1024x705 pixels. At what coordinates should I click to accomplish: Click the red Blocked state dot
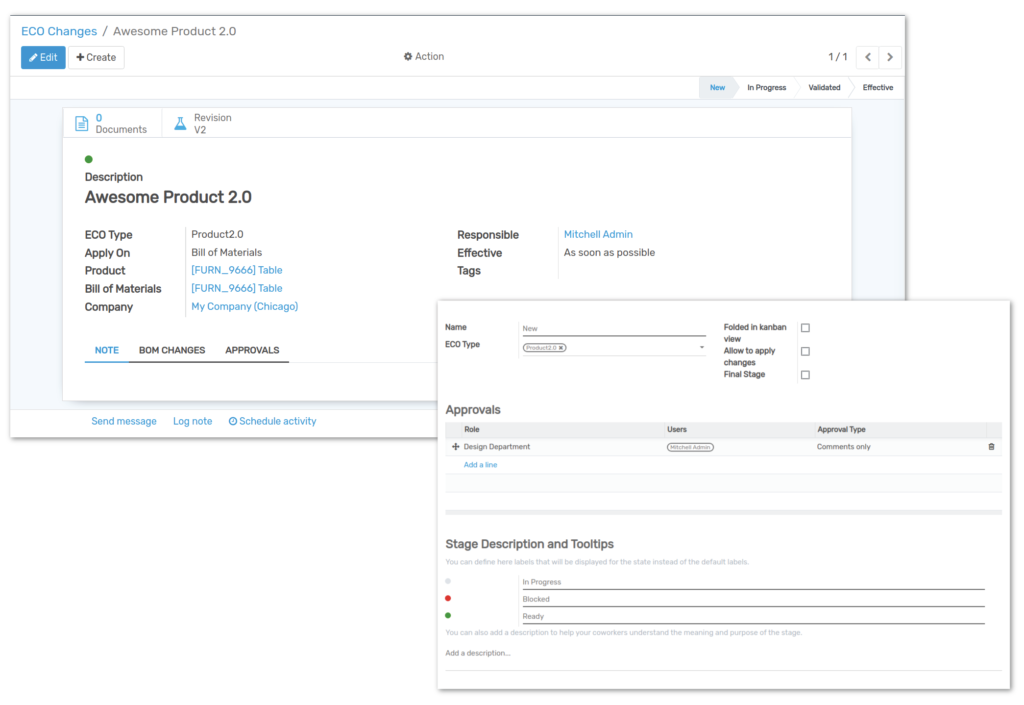coord(448,599)
